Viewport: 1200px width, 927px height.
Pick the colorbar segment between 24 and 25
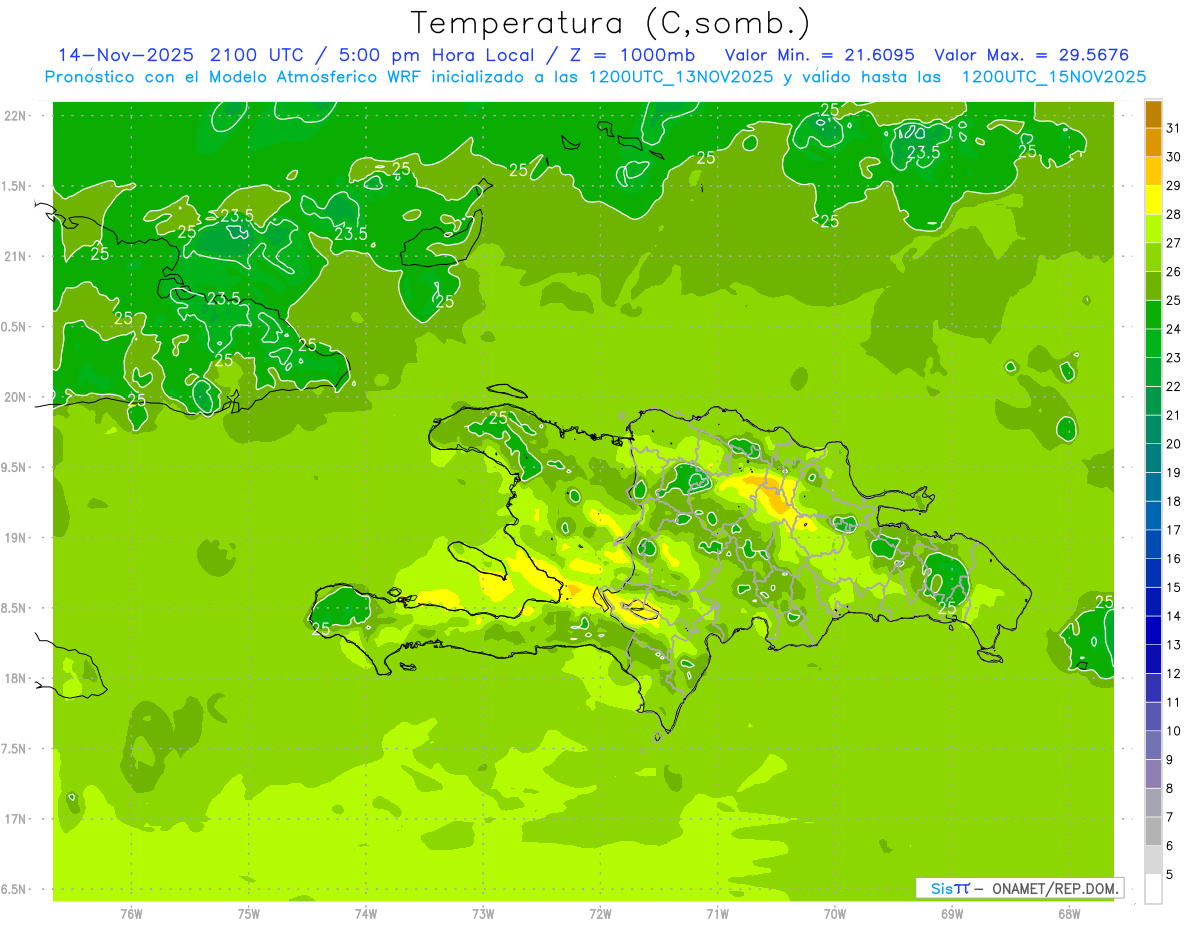click(x=1153, y=315)
